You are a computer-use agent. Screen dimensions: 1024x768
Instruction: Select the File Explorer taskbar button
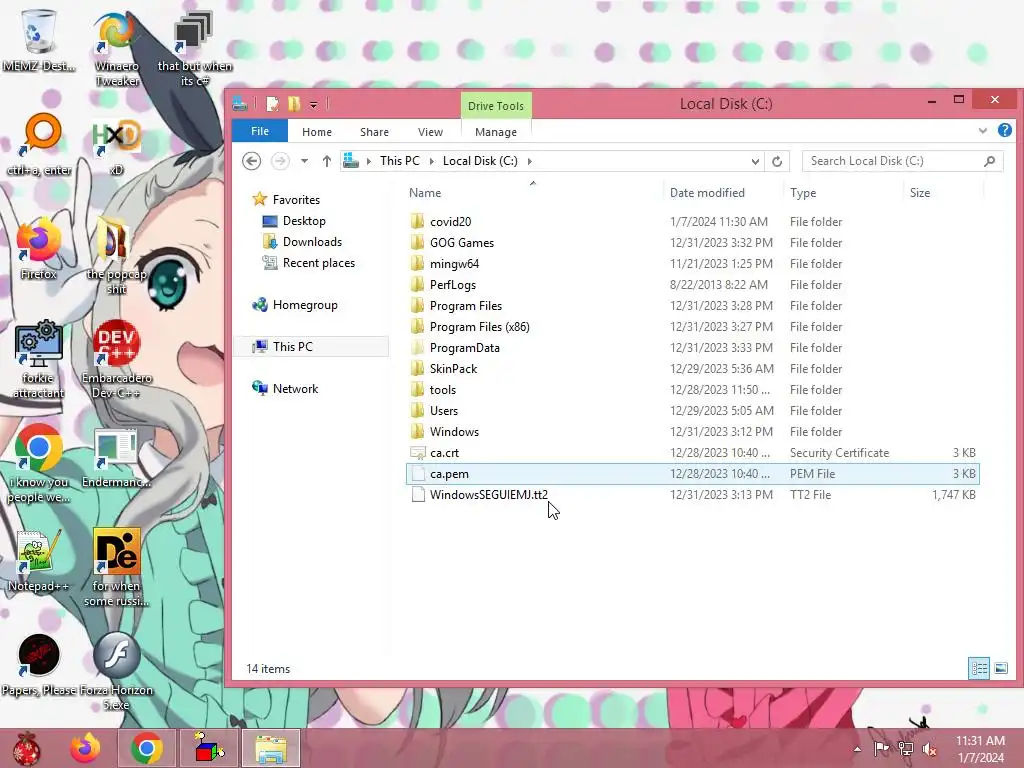[271, 748]
